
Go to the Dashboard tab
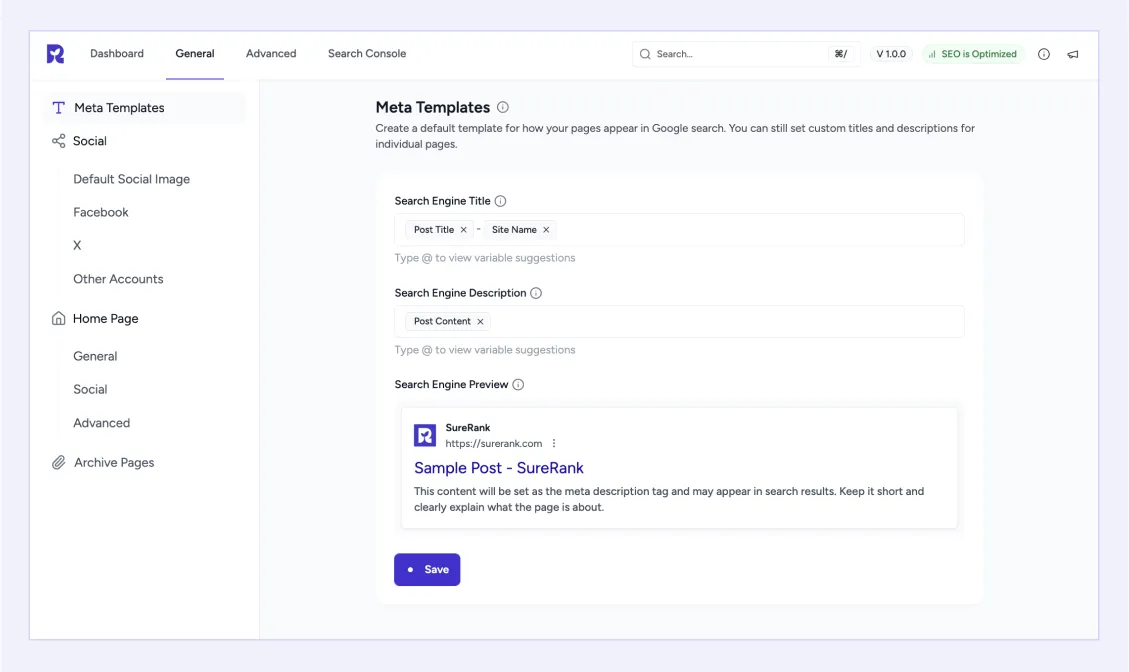point(117,54)
